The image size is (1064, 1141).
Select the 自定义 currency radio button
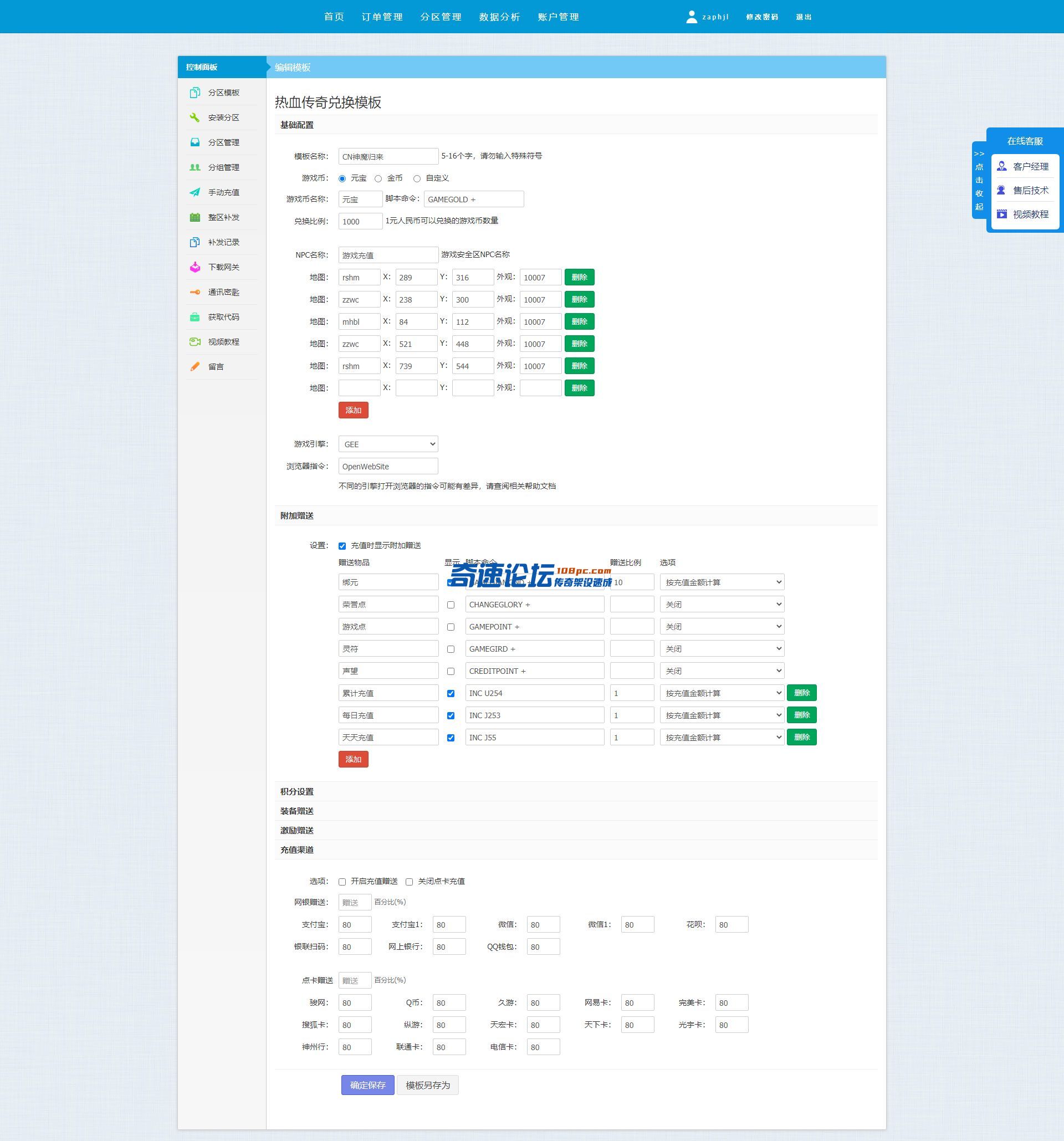[417, 178]
